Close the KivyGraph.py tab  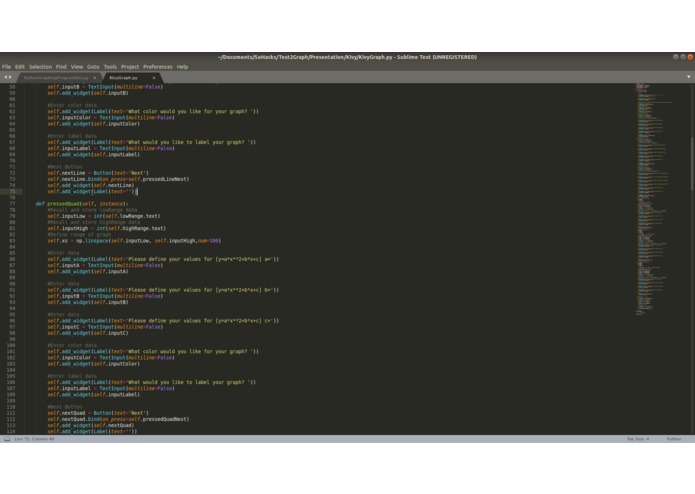pos(154,78)
